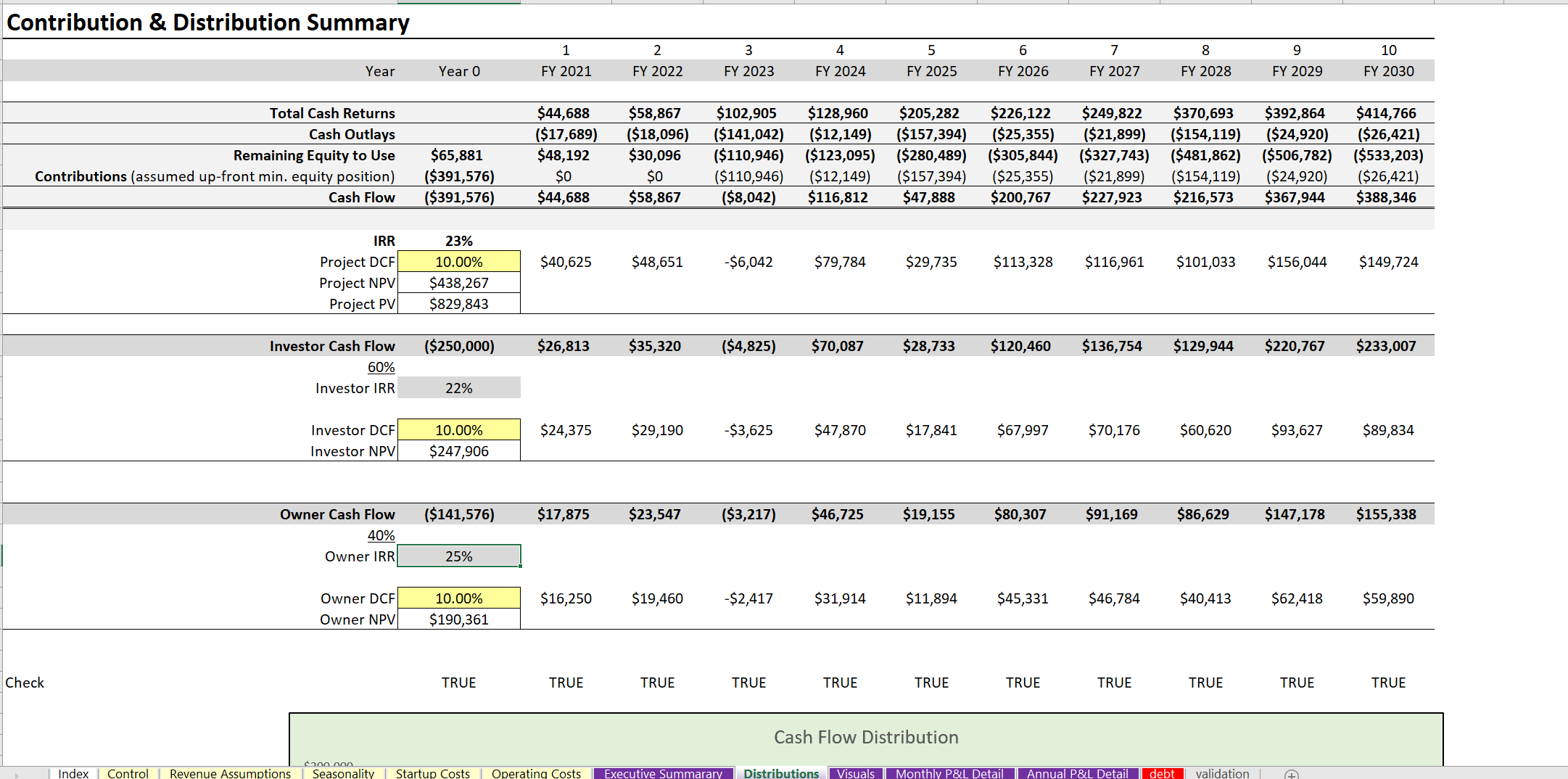The width and height of the screenshot is (1568, 779).
Task: Open the Startup Costs sheet
Action: point(432,773)
